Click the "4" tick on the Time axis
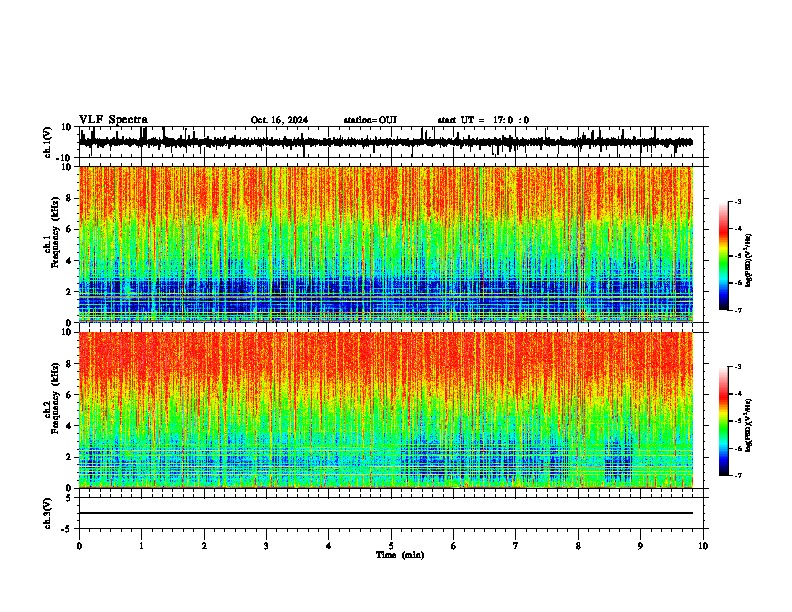Viewport: 792px width, 612px height. pyautogui.click(x=329, y=546)
